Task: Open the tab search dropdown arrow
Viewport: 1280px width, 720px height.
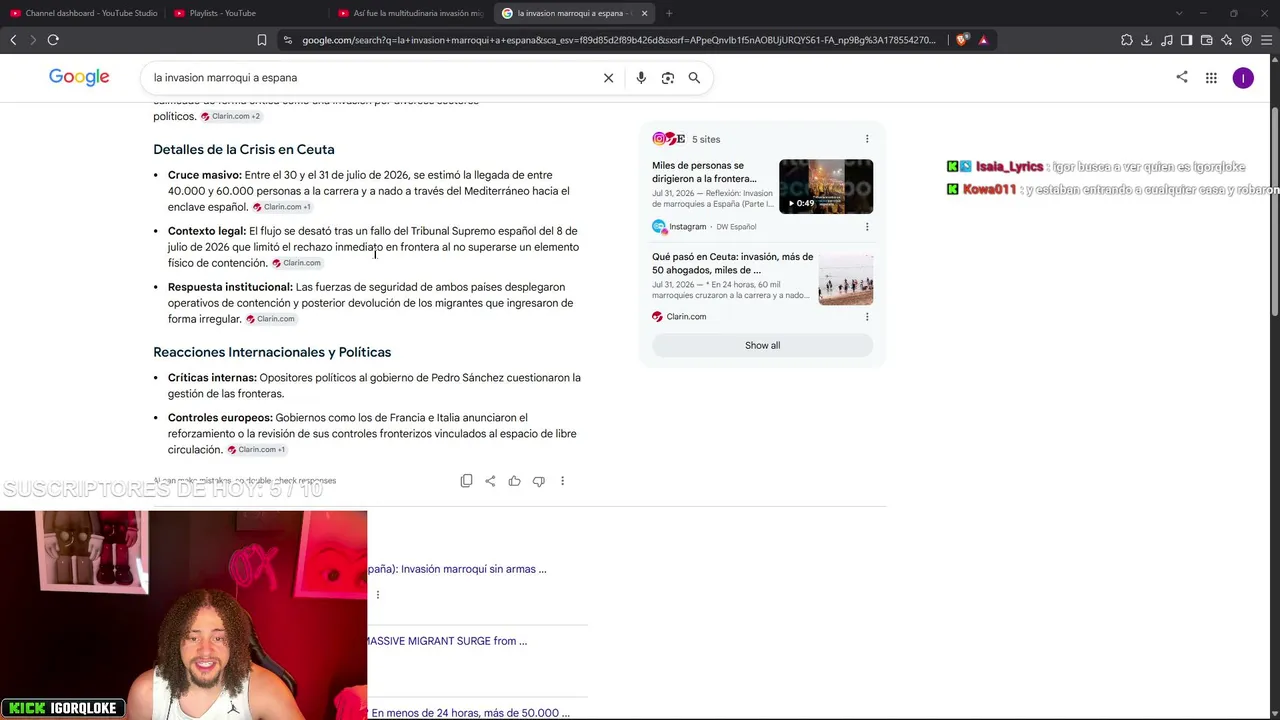Action: [1179, 13]
